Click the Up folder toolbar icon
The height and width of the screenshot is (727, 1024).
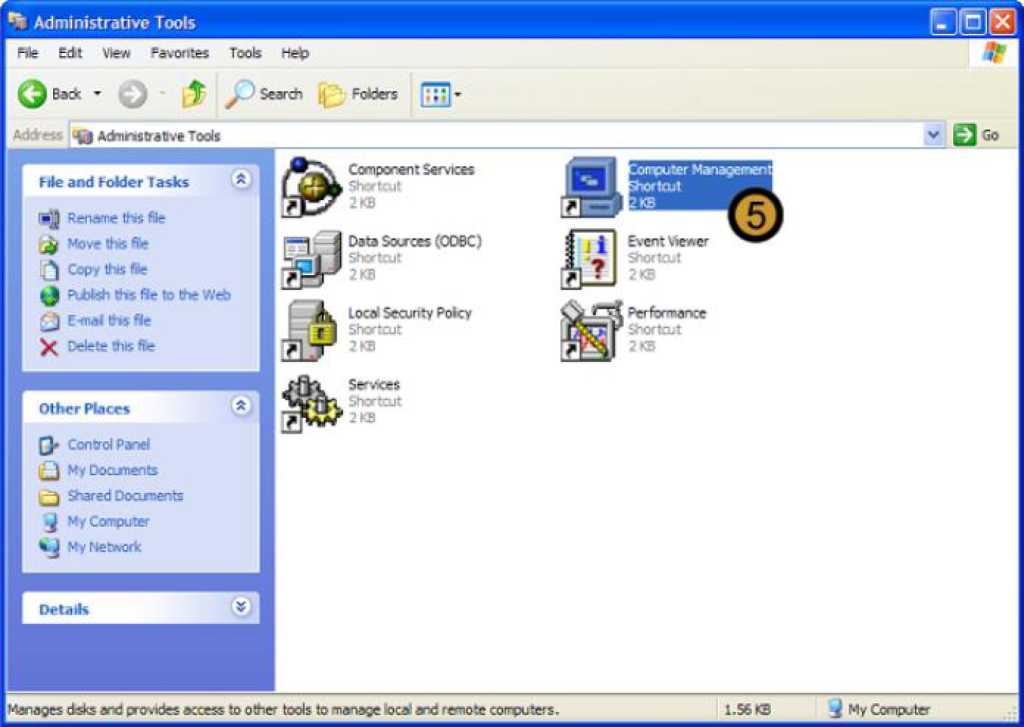193,94
